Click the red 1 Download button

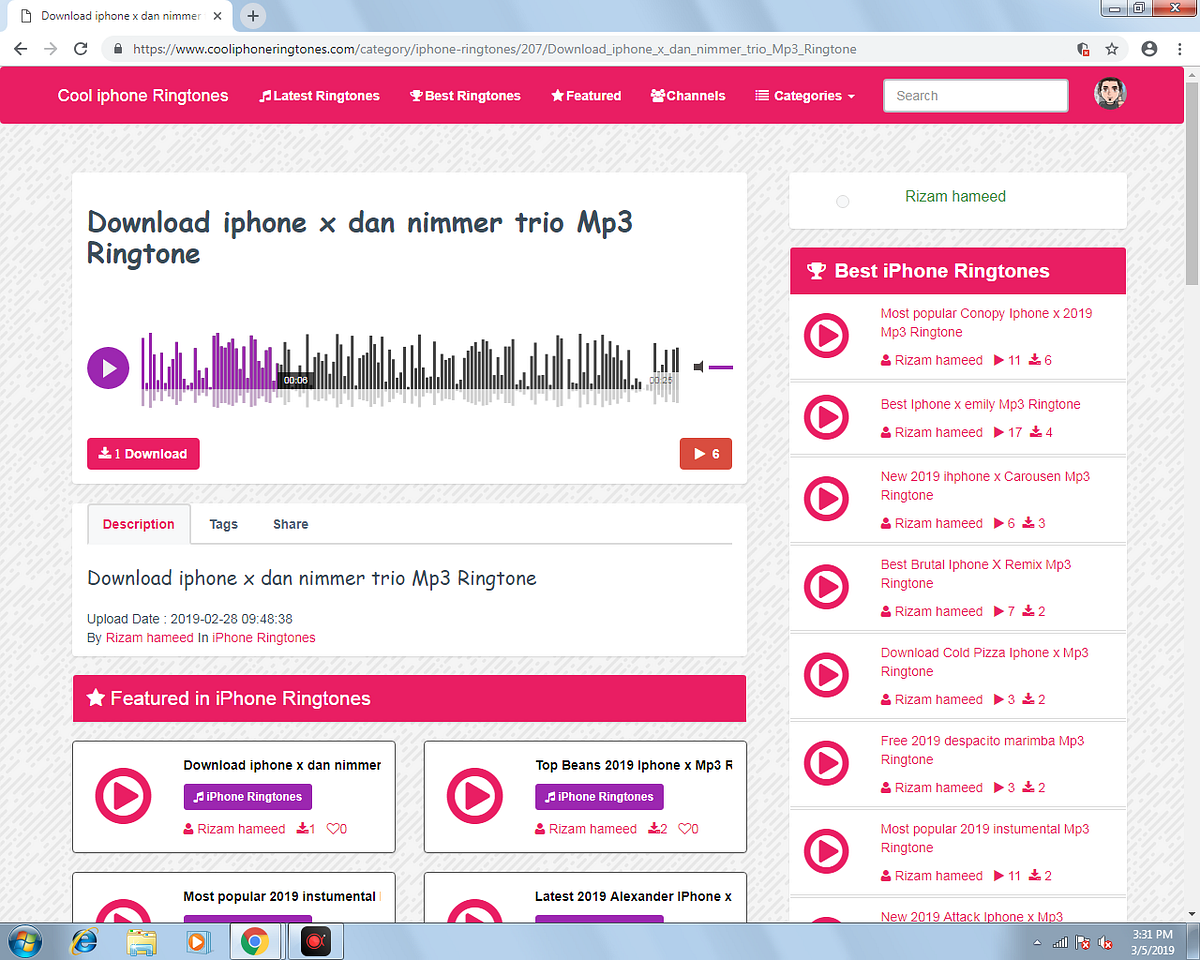[x=143, y=453]
